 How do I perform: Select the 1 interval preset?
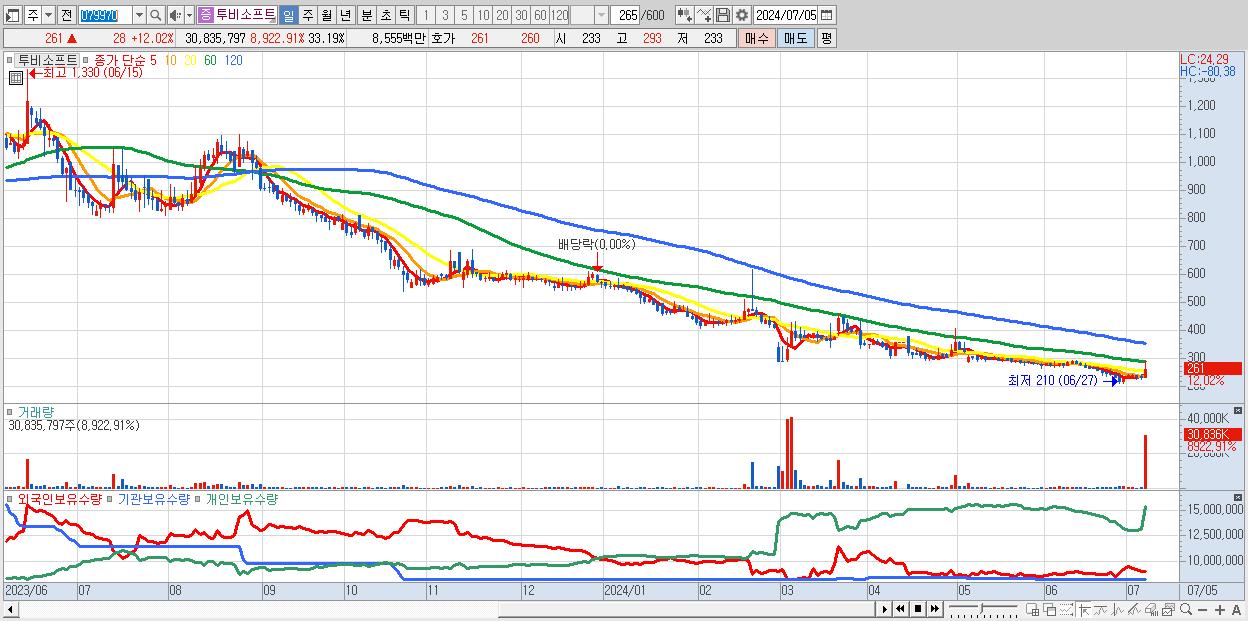click(425, 15)
